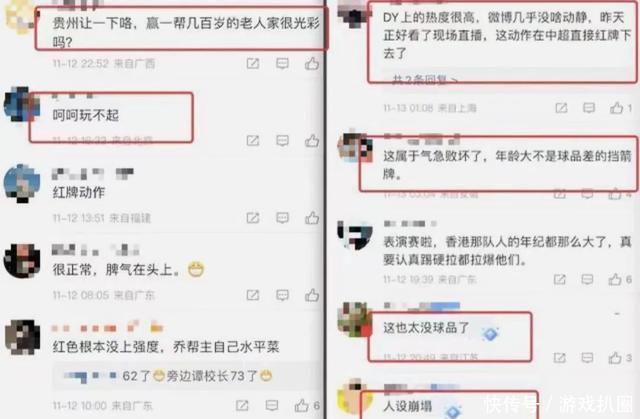The height and width of the screenshot is (419, 640).
Task: Expand the '共2条回复' replies
Action: (424, 79)
